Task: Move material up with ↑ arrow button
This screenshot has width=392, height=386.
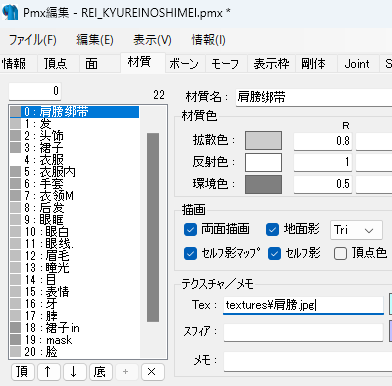Action: point(49,372)
